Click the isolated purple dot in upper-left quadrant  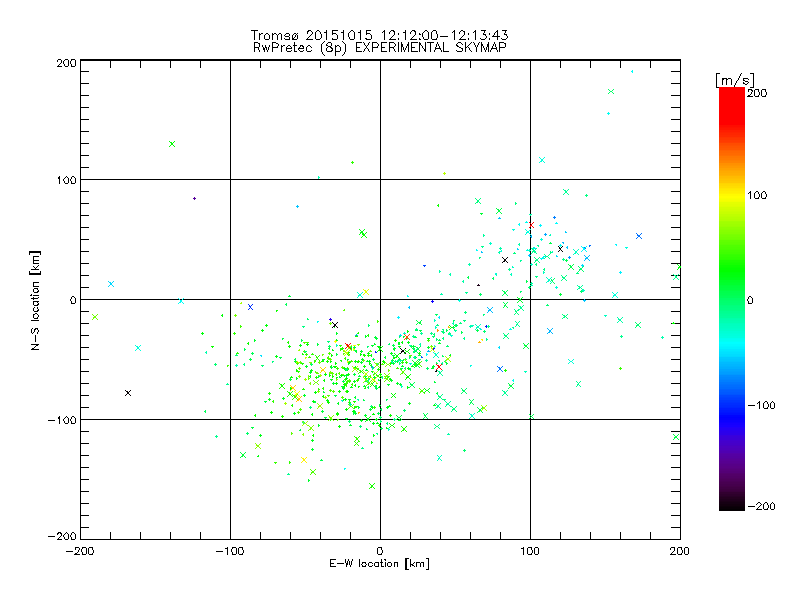pyautogui.click(x=194, y=198)
